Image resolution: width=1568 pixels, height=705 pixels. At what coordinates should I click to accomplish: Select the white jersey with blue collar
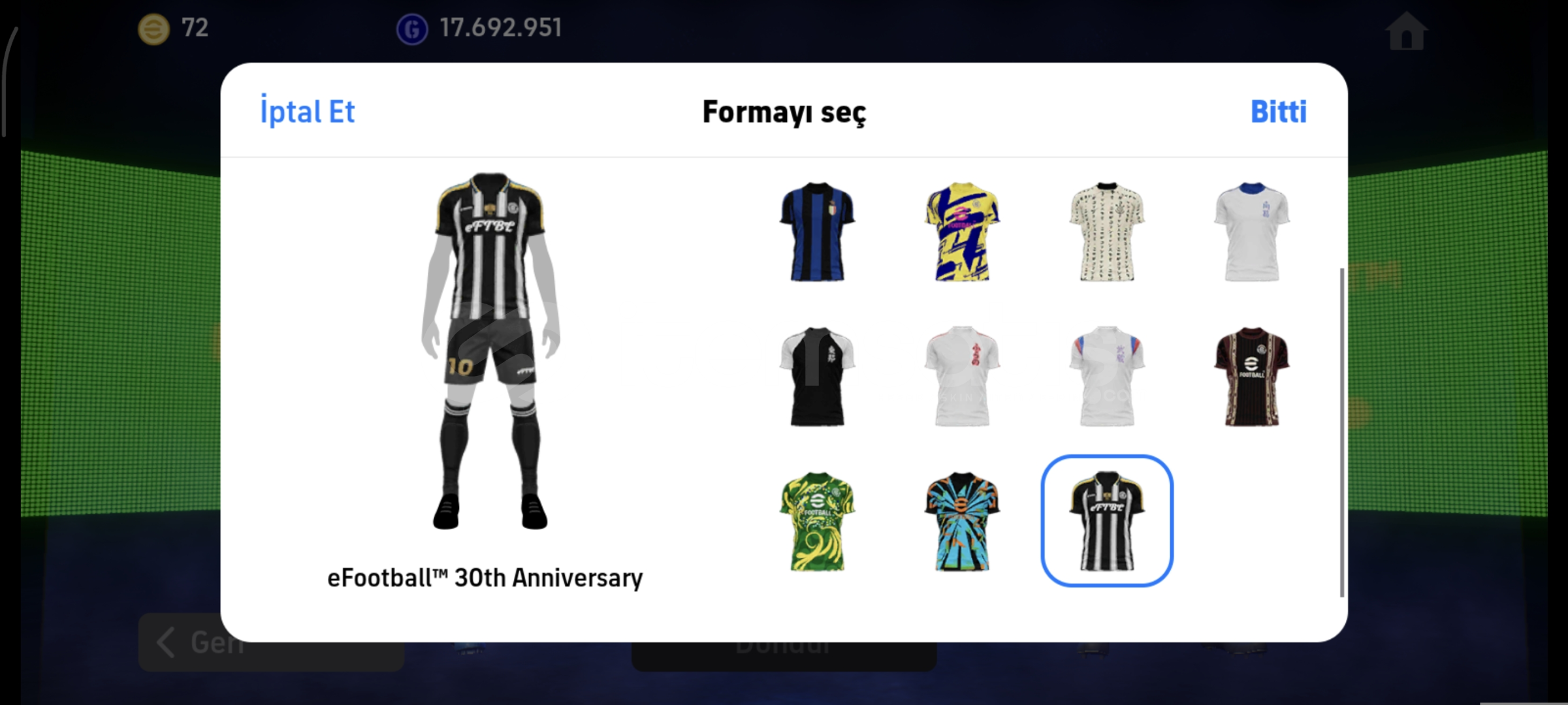[x=1252, y=232]
